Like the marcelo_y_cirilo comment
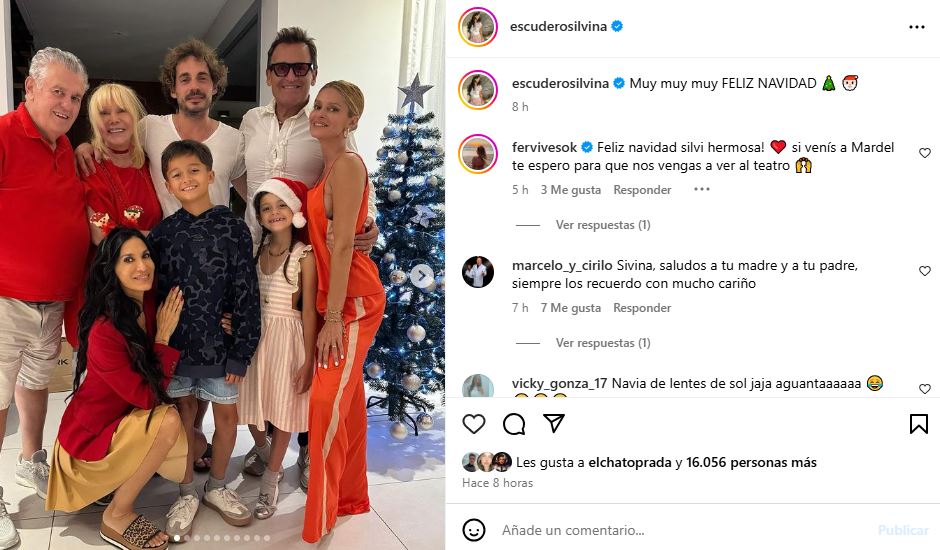This screenshot has height=550, width=940. tap(924, 271)
